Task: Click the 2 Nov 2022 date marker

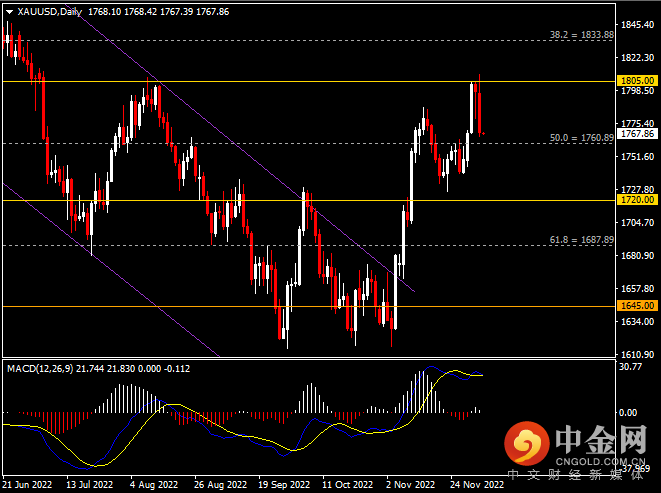Action: click(409, 484)
